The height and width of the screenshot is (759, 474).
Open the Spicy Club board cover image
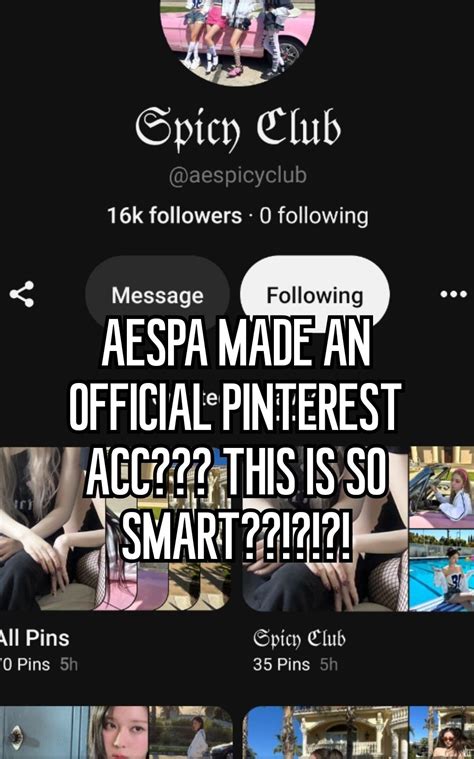[x=325, y=529]
